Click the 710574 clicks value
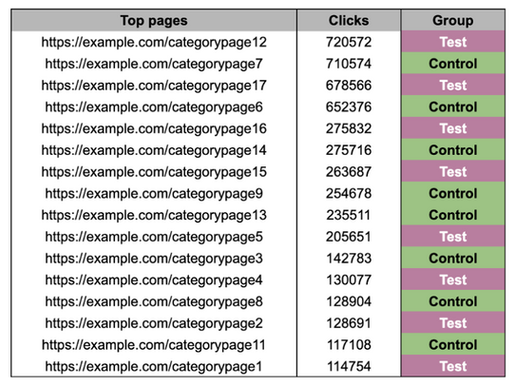The height and width of the screenshot is (386, 514). point(349,64)
